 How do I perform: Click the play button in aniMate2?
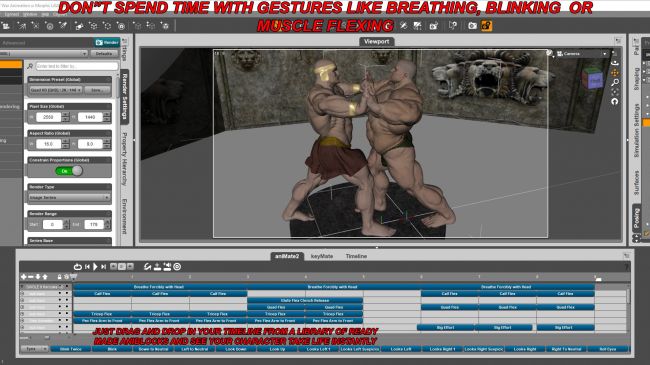click(x=95, y=267)
